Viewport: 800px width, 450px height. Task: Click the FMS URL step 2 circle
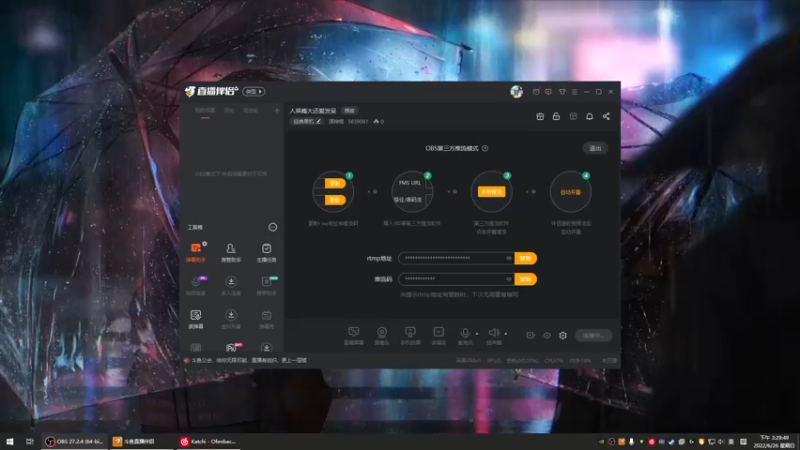pyautogui.click(x=412, y=192)
